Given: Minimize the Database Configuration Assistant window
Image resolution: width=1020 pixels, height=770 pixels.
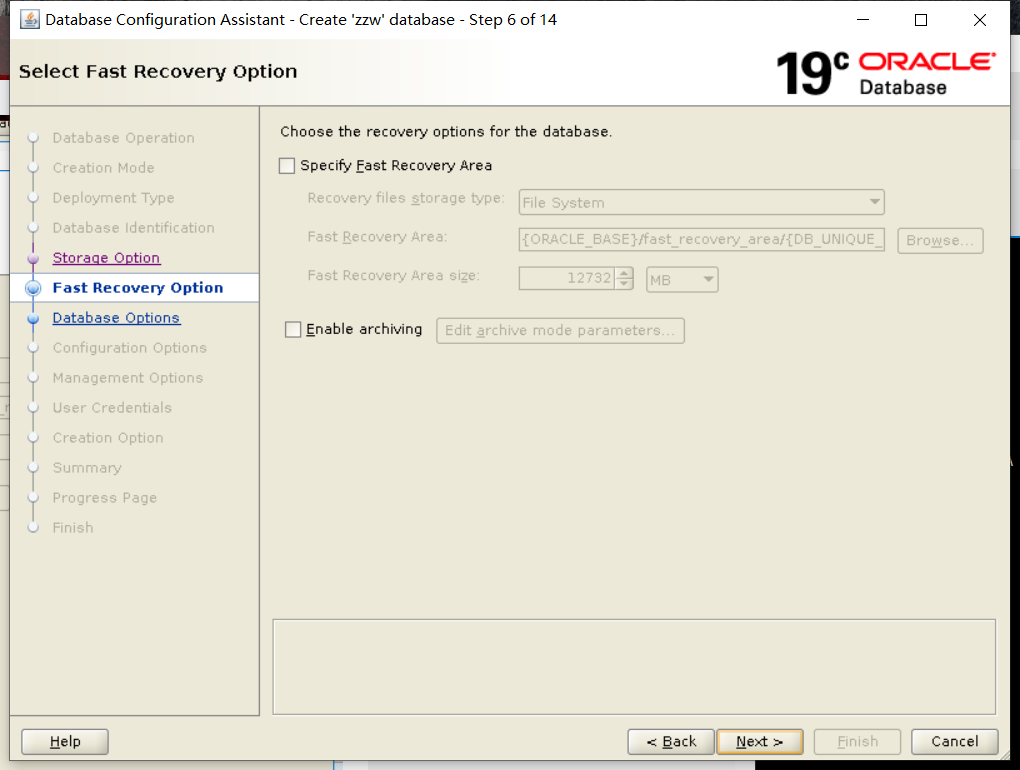Looking at the screenshot, I should [863, 20].
